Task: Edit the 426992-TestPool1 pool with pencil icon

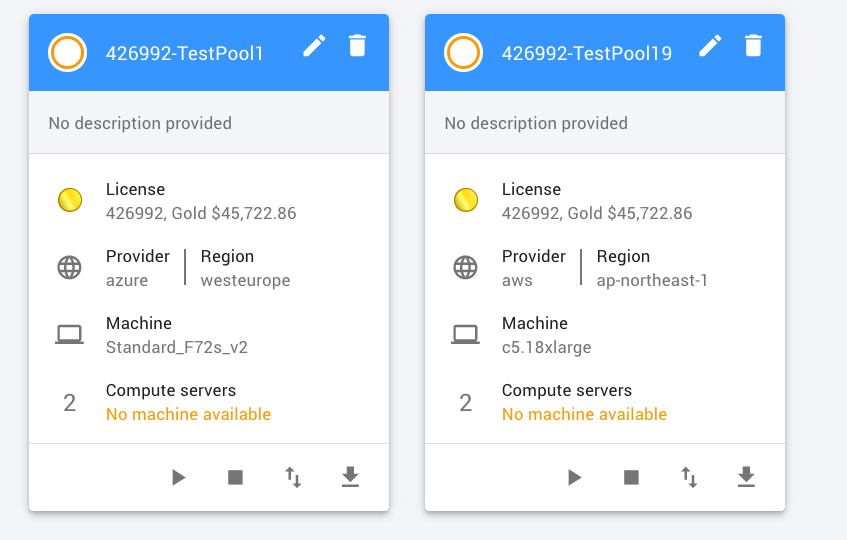Action: pyautogui.click(x=314, y=45)
